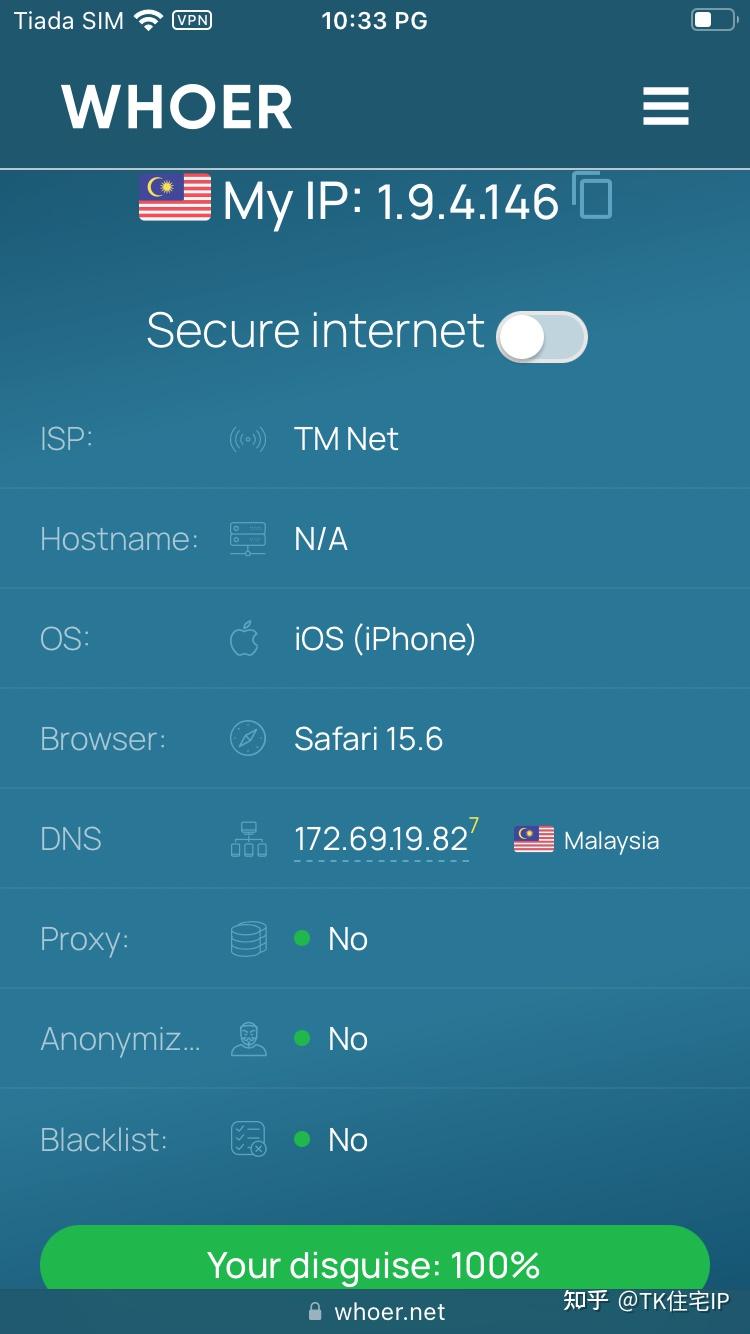
Task: Open the hamburger menu
Action: click(x=665, y=106)
